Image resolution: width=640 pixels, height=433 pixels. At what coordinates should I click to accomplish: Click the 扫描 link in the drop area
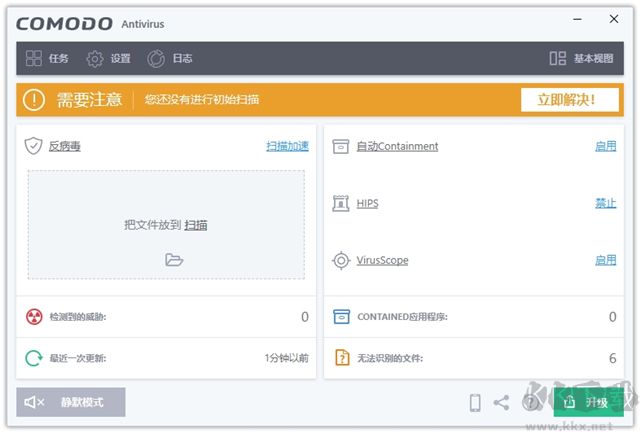(196, 225)
